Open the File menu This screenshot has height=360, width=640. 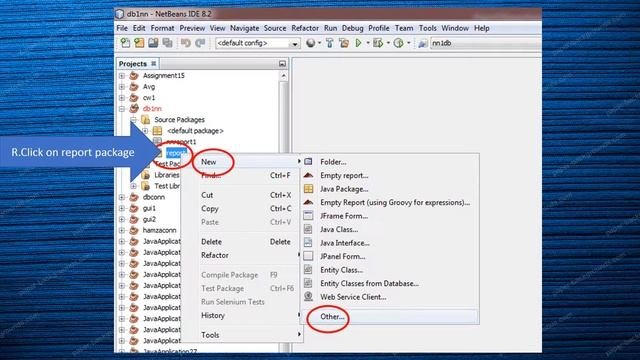pos(122,28)
